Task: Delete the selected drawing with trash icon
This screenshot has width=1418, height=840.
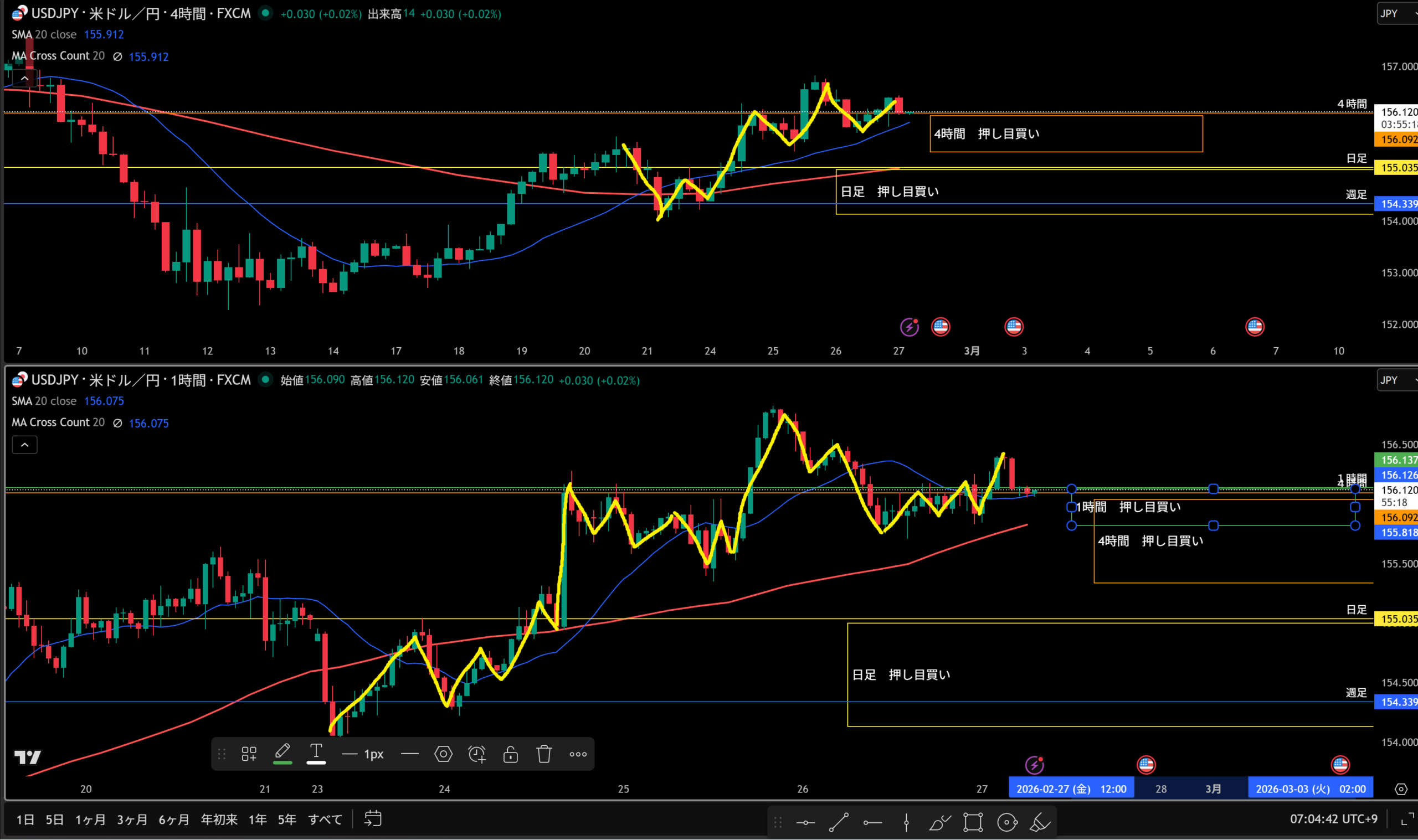Action: tap(544, 754)
